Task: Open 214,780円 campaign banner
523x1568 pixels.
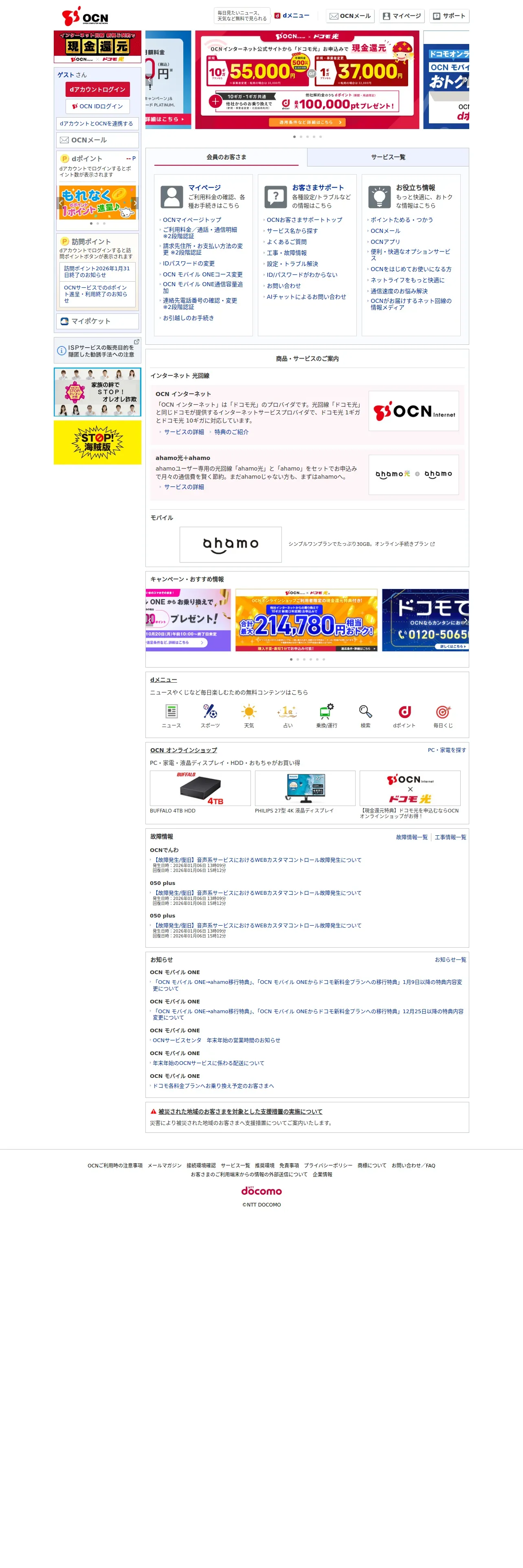Action: (306, 620)
